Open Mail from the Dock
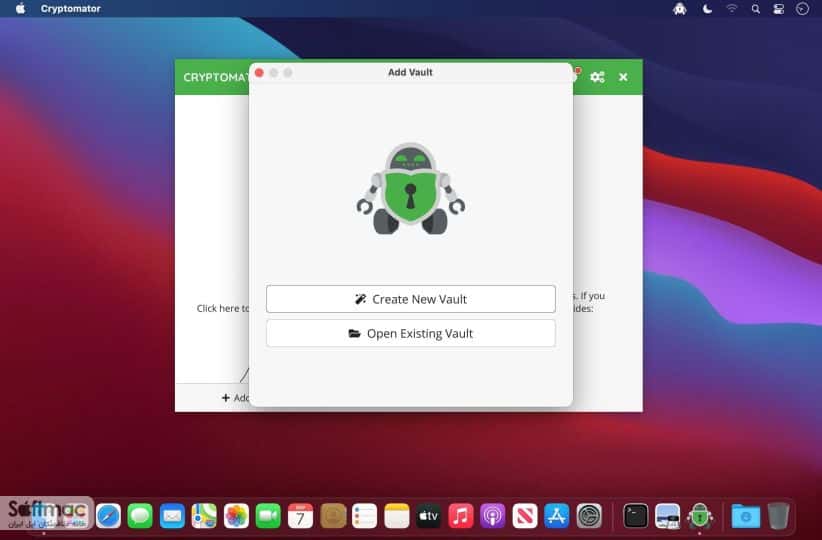The image size is (822, 540). [172, 516]
